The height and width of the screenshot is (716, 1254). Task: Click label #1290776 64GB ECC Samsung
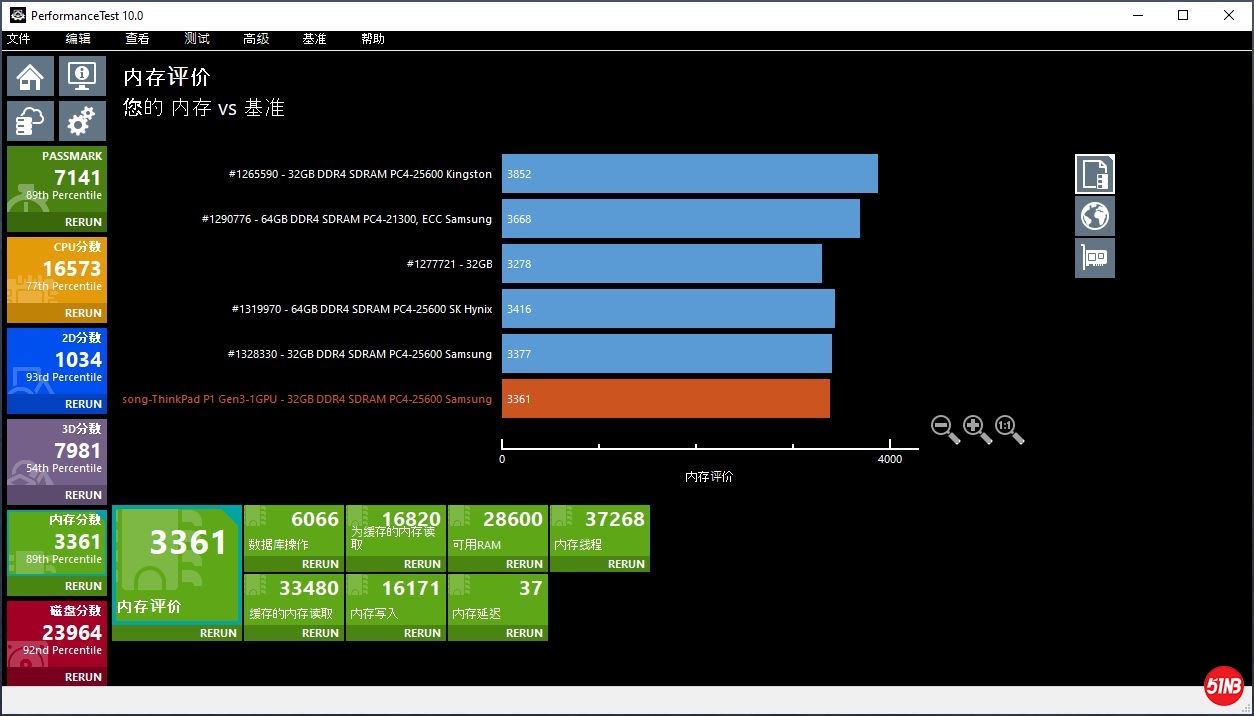click(x=347, y=219)
